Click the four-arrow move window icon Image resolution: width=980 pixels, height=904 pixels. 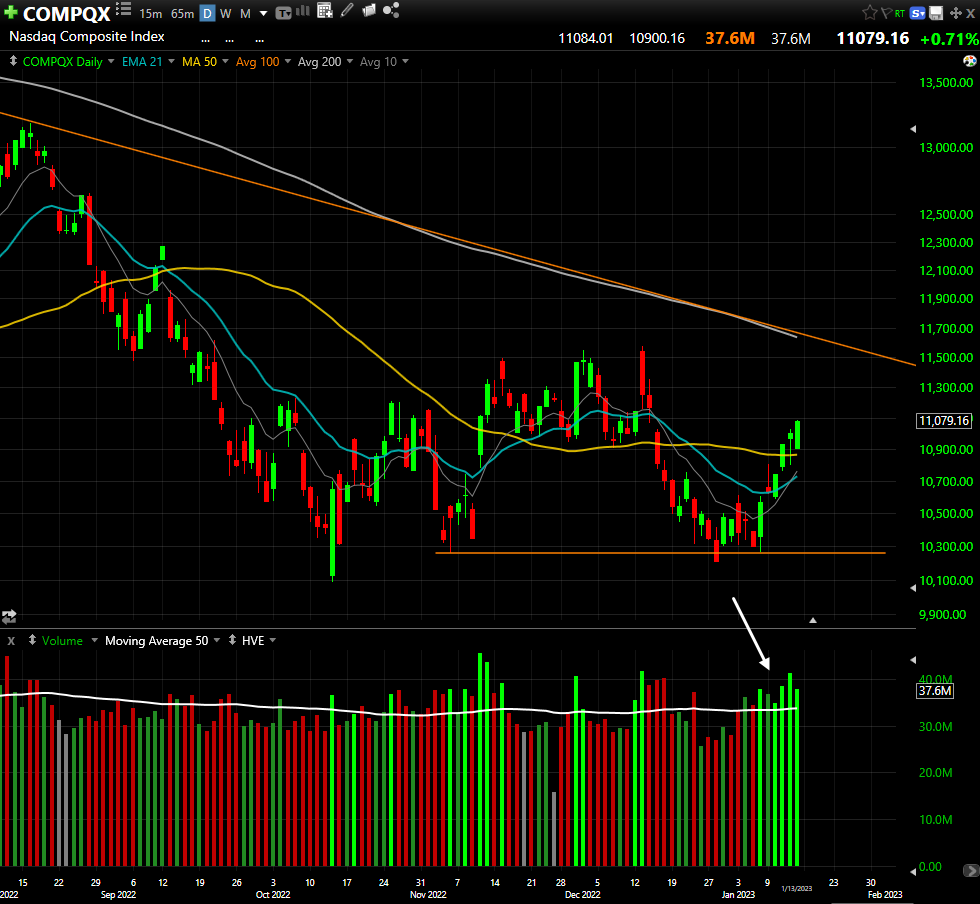[956, 13]
